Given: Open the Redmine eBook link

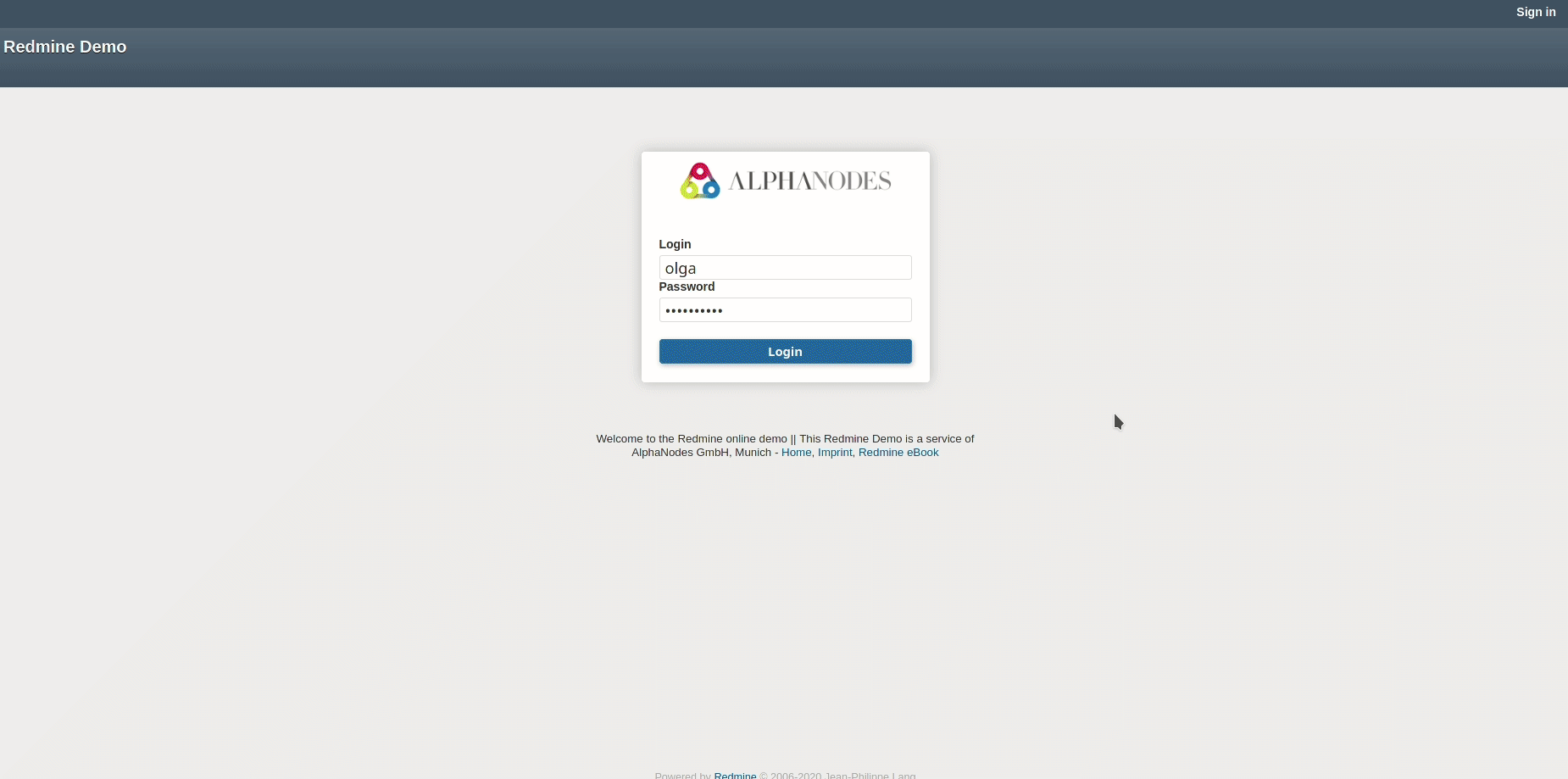Looking at the screenshot, I should click(898, 452).
